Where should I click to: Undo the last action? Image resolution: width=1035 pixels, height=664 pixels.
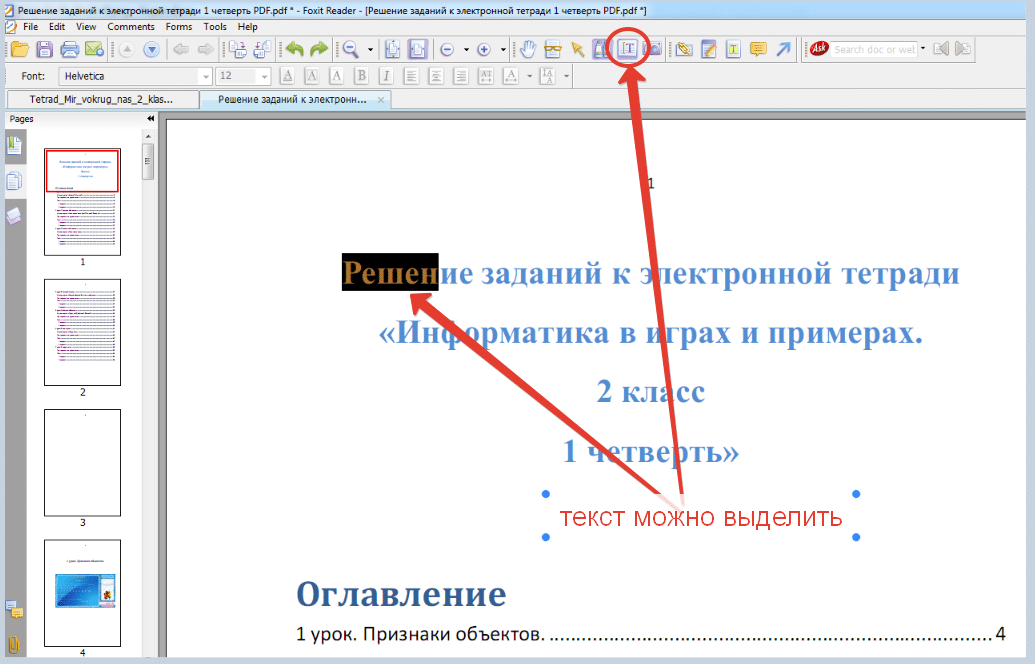(x=294, y=48)
